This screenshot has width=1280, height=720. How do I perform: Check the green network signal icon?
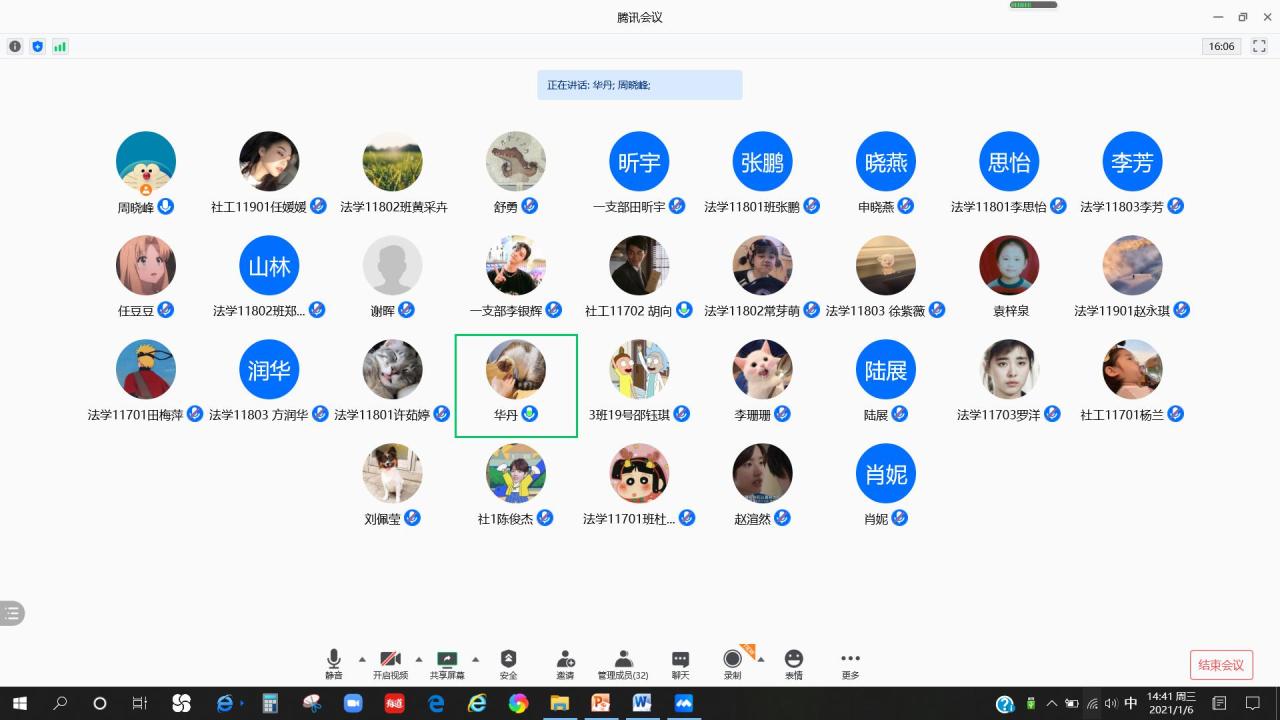pyautogui.click(x=60, y=46)
